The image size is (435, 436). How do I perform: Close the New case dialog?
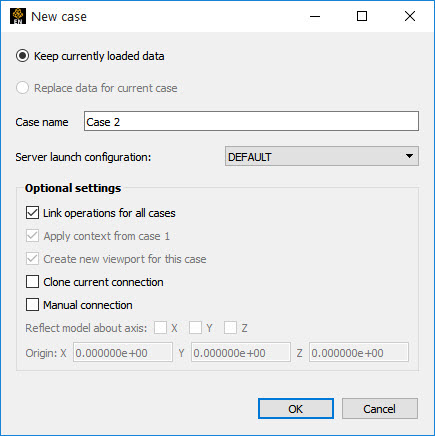(x=410, y=16)
